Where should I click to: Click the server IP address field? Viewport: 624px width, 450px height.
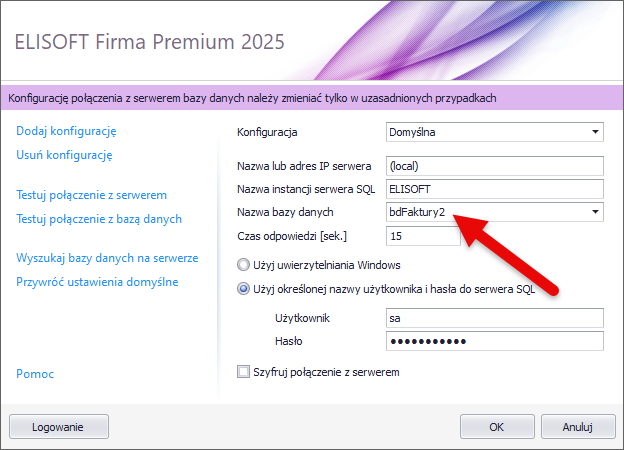(x=495, y=165)
